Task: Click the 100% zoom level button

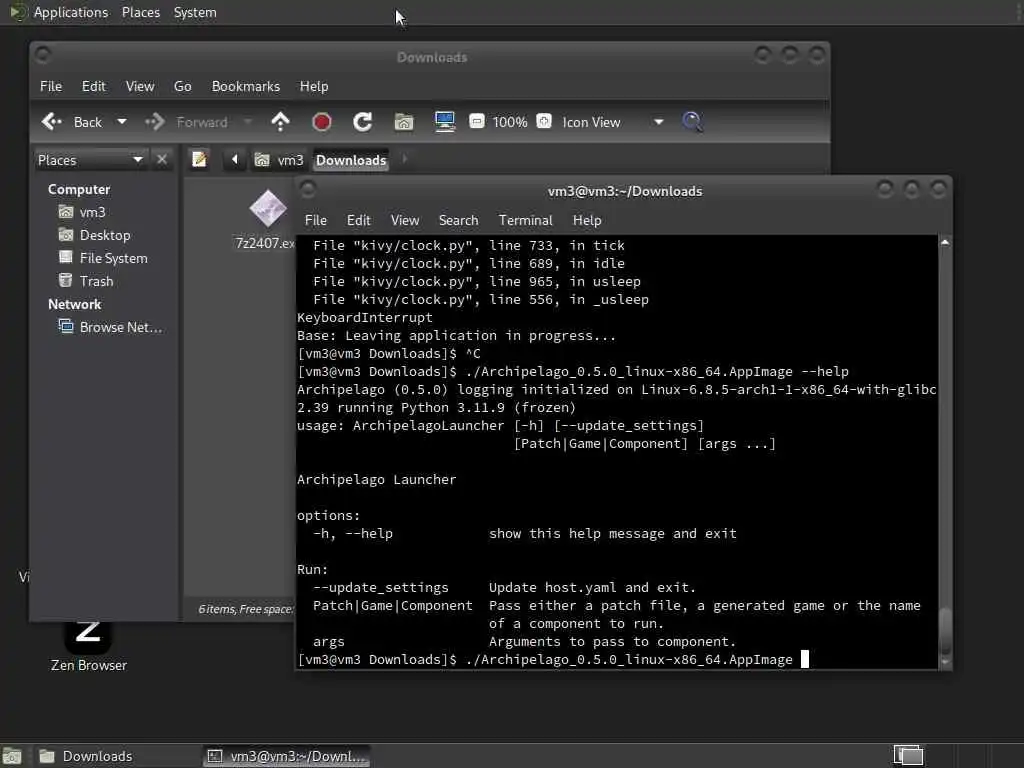Action: 509,122
